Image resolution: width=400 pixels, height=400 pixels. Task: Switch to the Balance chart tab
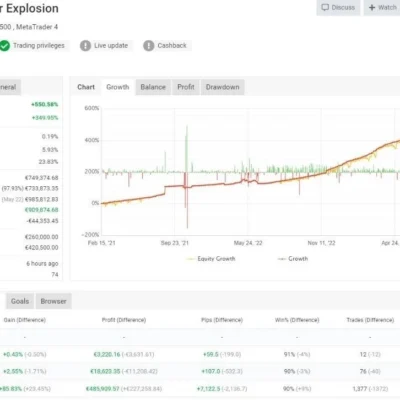(153, 87)
